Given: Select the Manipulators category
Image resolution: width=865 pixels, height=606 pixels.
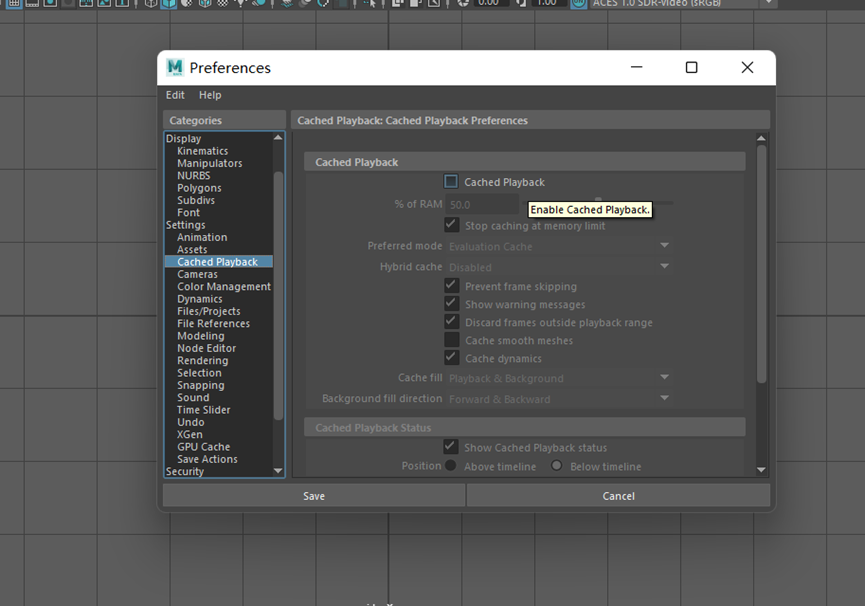Looking at the screenshot, I should pos(210,163).
